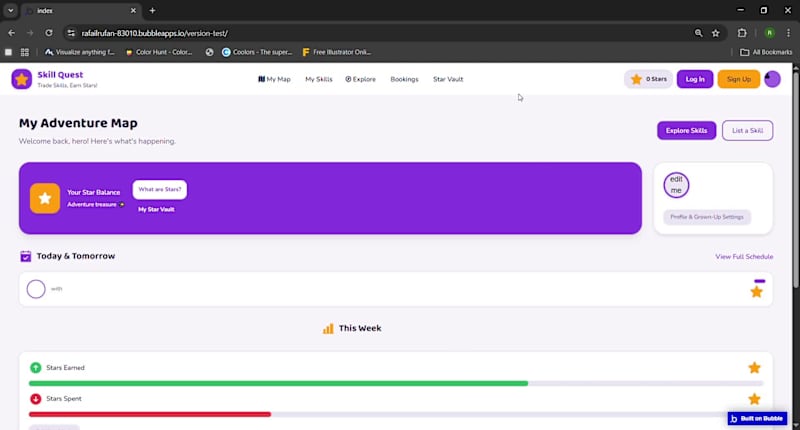Click the 0 Stars balance badge
Viewport: 800px width, 430px height.
(648, 79)
